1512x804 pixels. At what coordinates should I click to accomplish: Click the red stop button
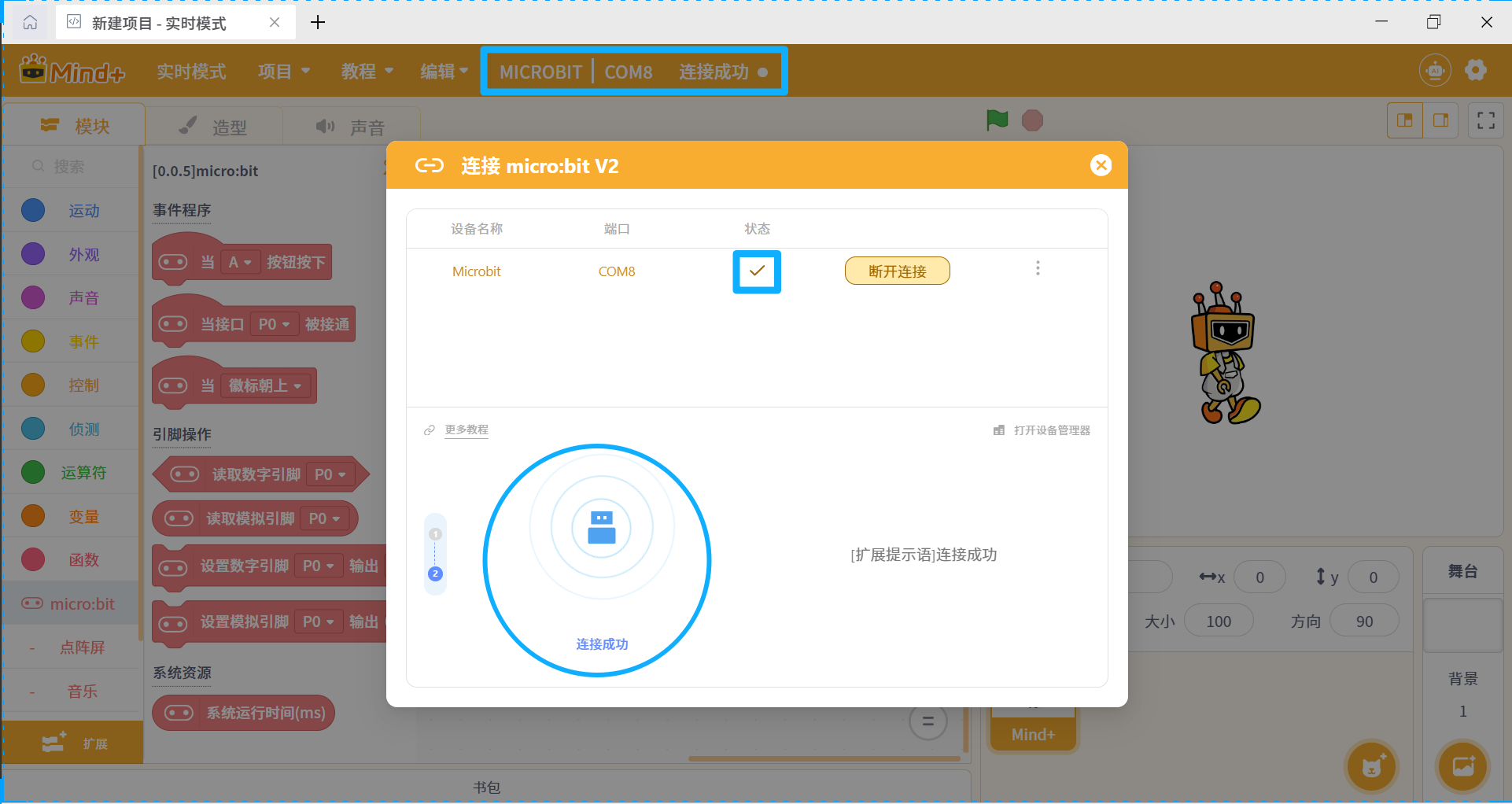pos(1032,120)
